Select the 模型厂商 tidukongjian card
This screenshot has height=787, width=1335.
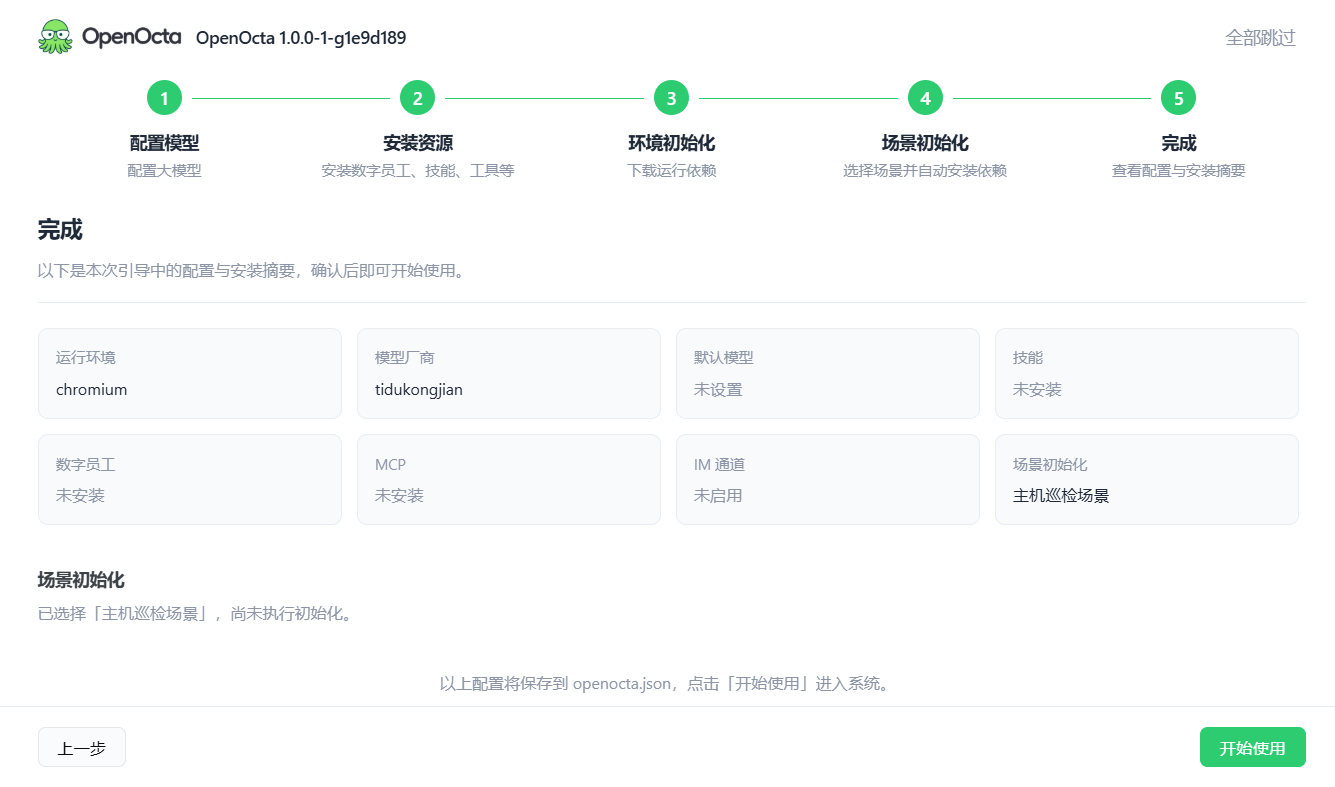509,373
